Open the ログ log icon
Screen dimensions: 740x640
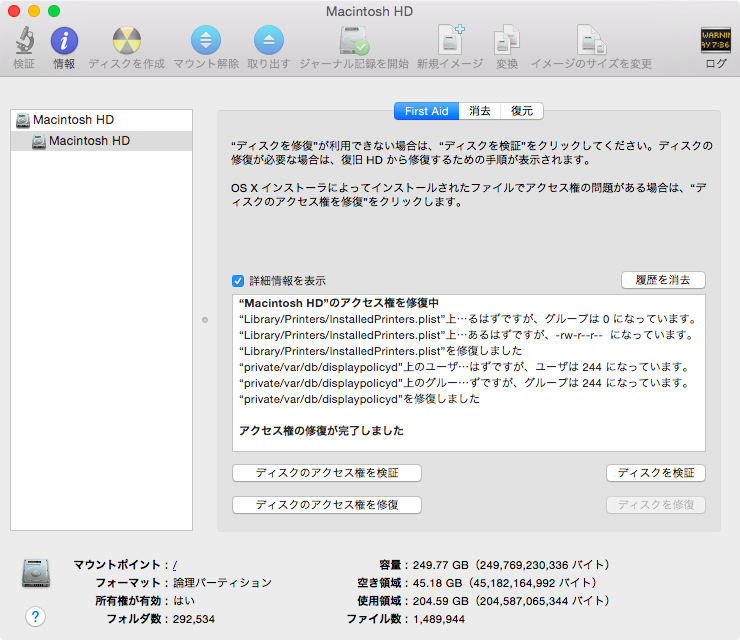pos(715,40)
